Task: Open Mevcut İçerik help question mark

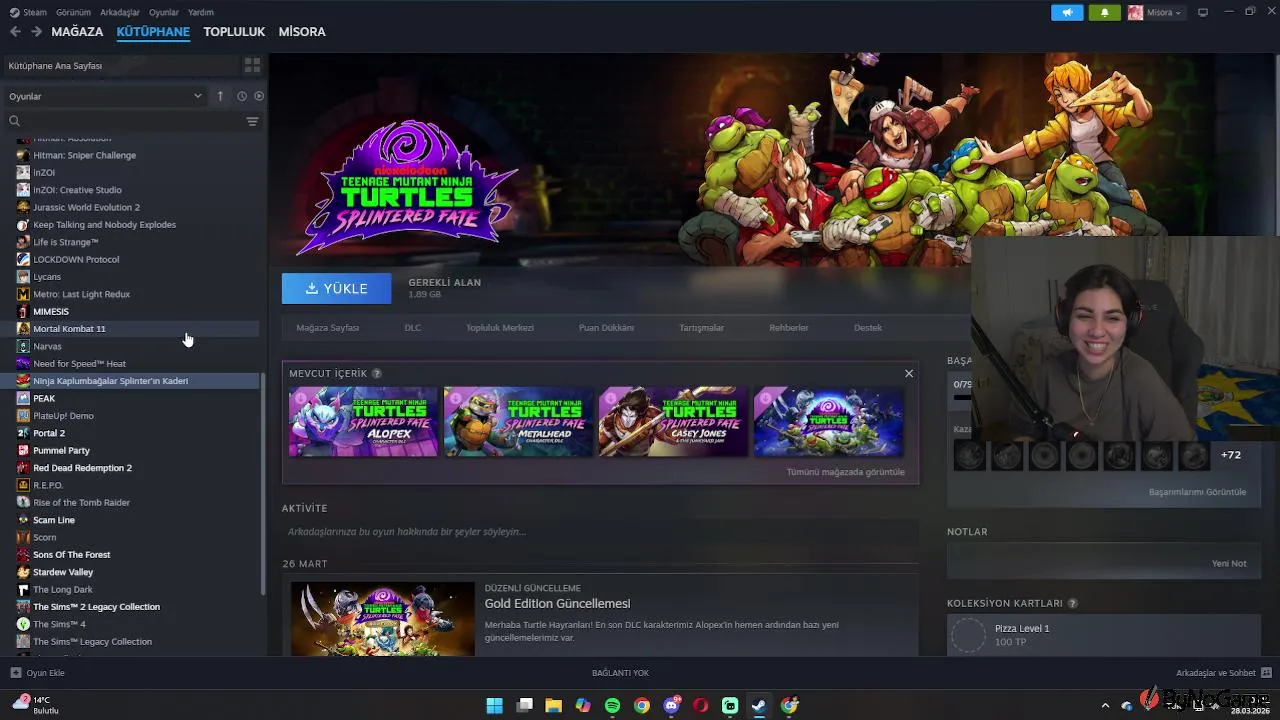Action: tap(377, 374)
